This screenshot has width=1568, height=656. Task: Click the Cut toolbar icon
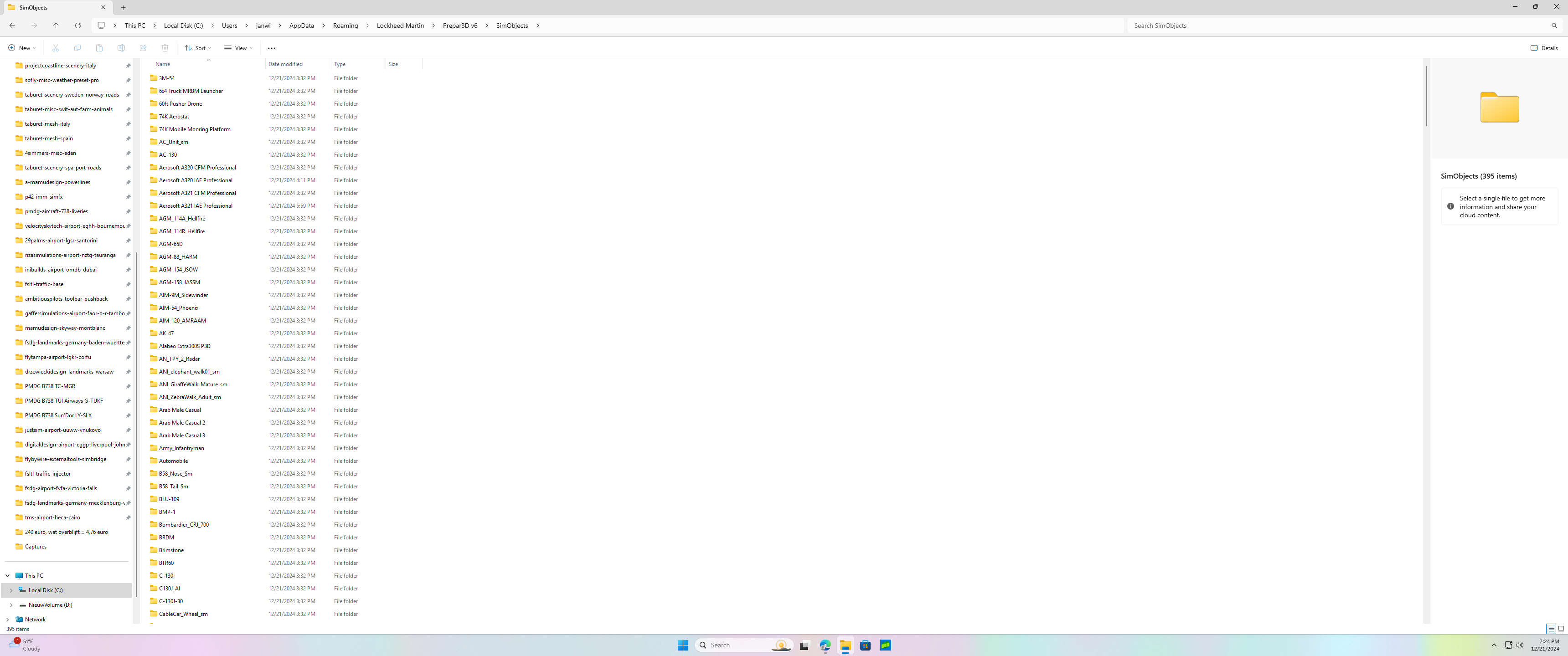pos(56,48)
